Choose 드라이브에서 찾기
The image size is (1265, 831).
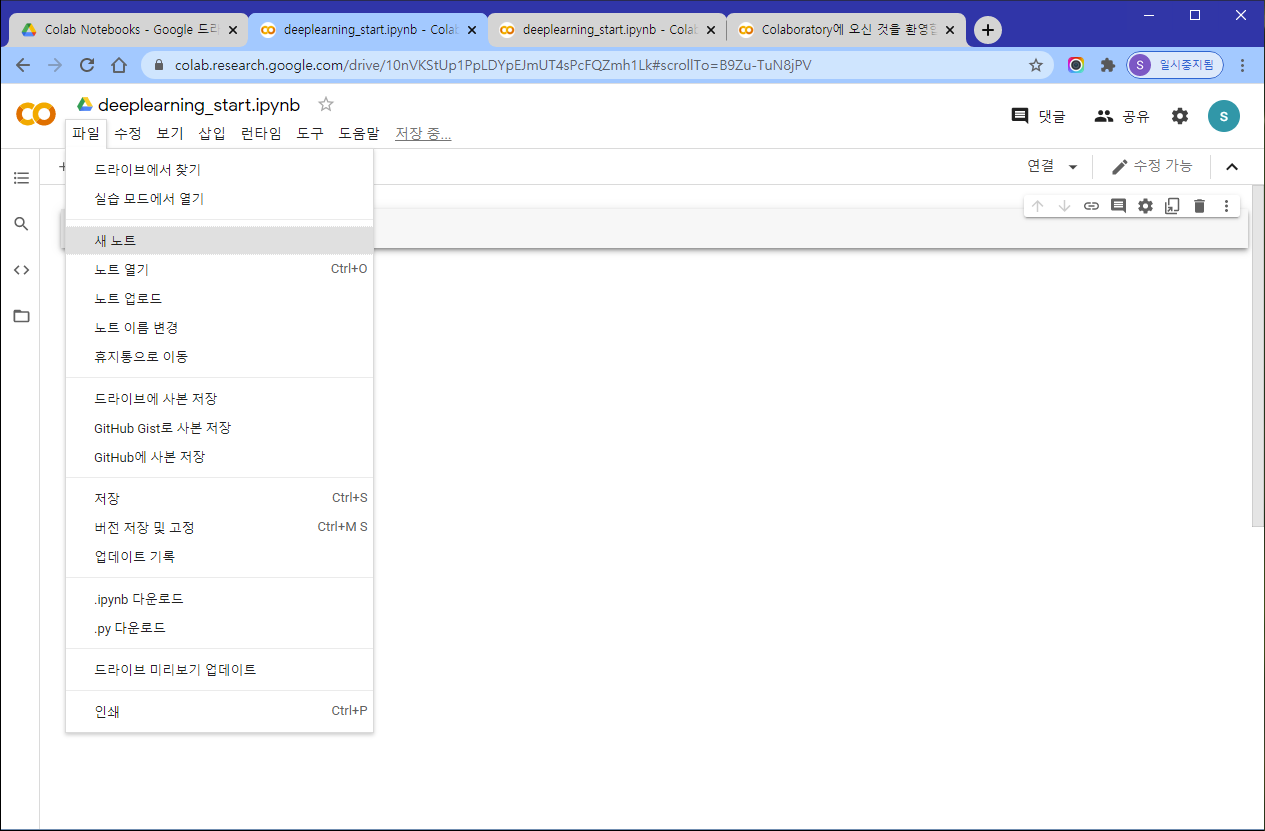(219, 170)
